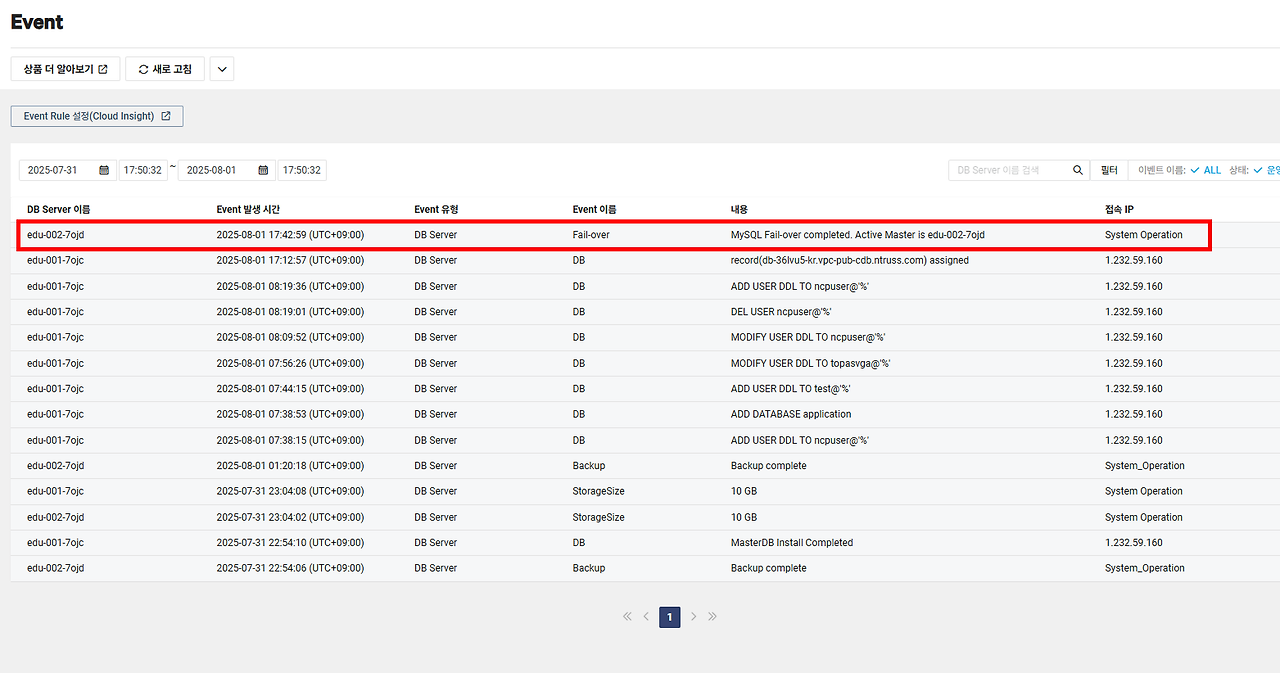Click System Operation IP in the Fail-over row
Viewport: 1280px width, 673px height.
pyautogui.click(x=1143, y=235)
